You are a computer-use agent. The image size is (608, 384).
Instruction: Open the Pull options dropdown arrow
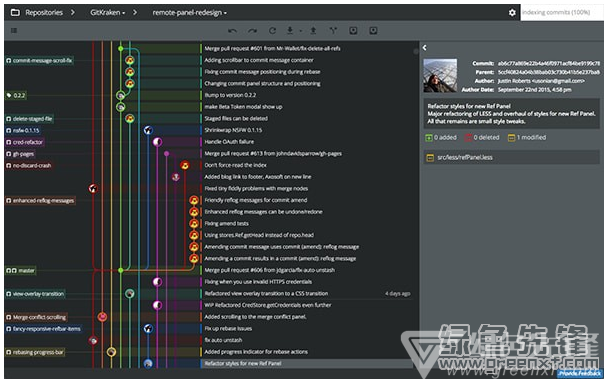click(x=300, y=31)
